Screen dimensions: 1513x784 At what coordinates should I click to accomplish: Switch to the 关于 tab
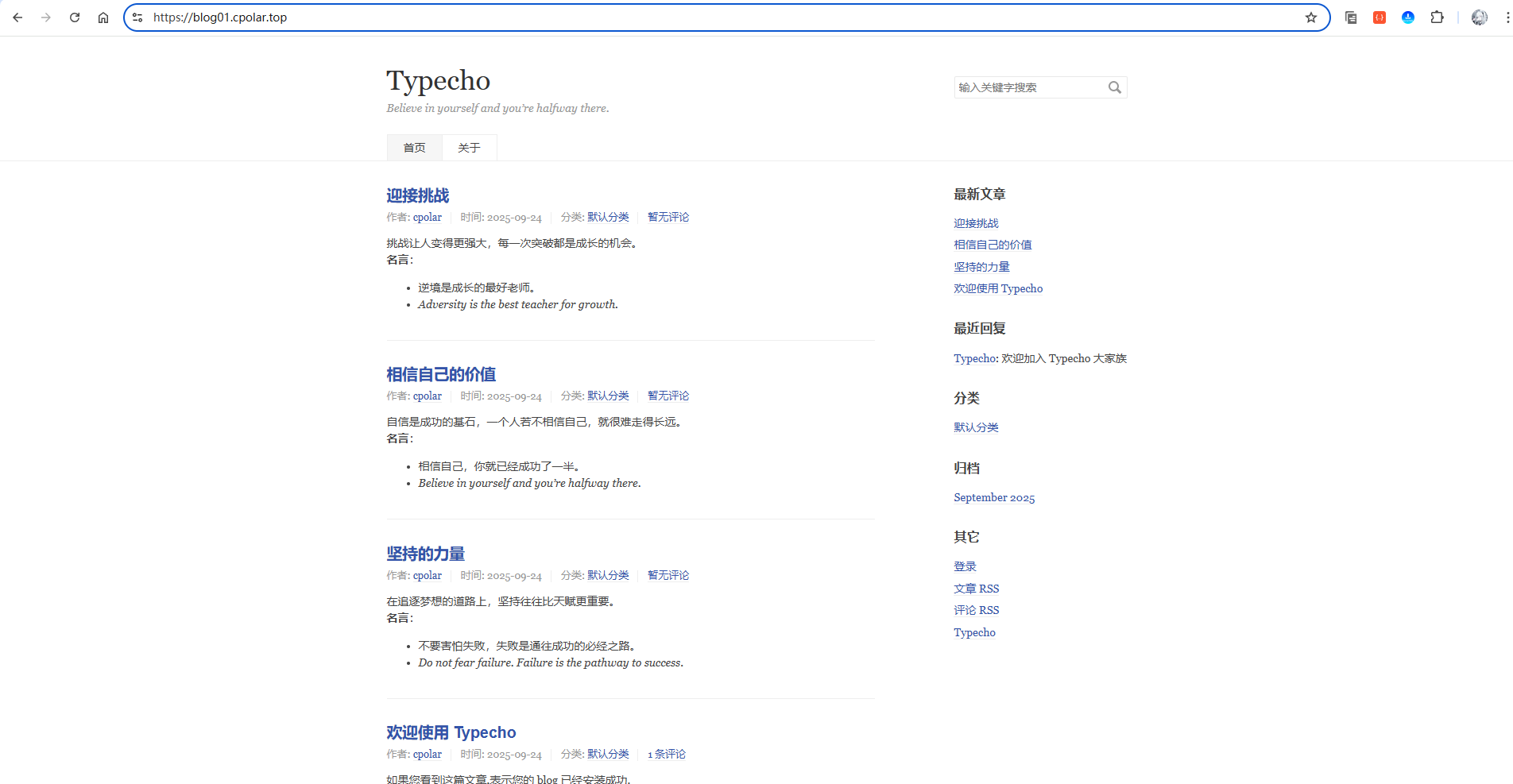pos(469,147)
